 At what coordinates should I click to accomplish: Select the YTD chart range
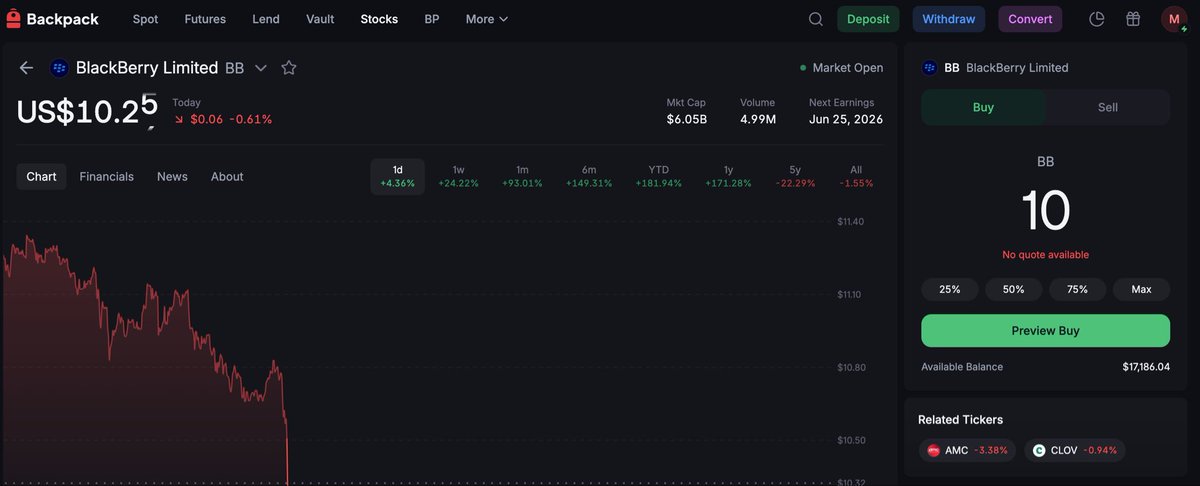coord(658,176)
